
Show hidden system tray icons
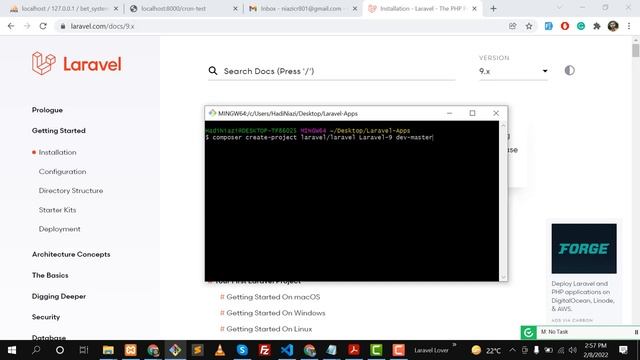coord(513,350)
